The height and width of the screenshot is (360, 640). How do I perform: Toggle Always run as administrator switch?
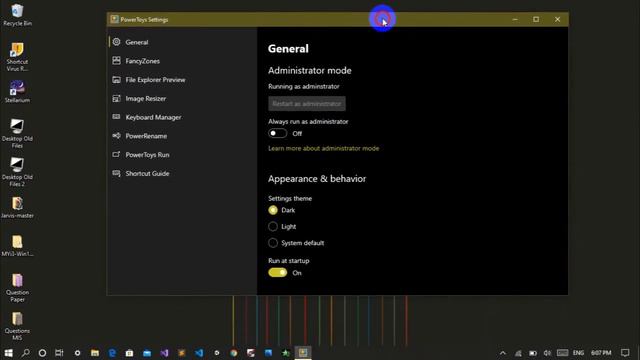278,133
